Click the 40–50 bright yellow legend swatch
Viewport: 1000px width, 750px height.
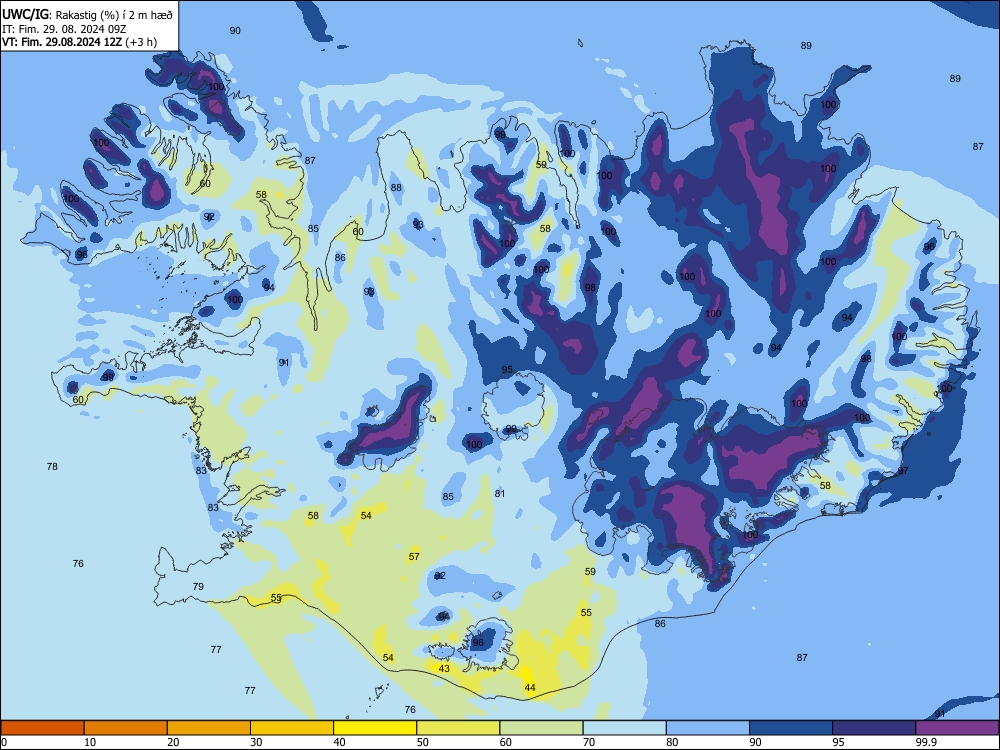tap(375, 728)
